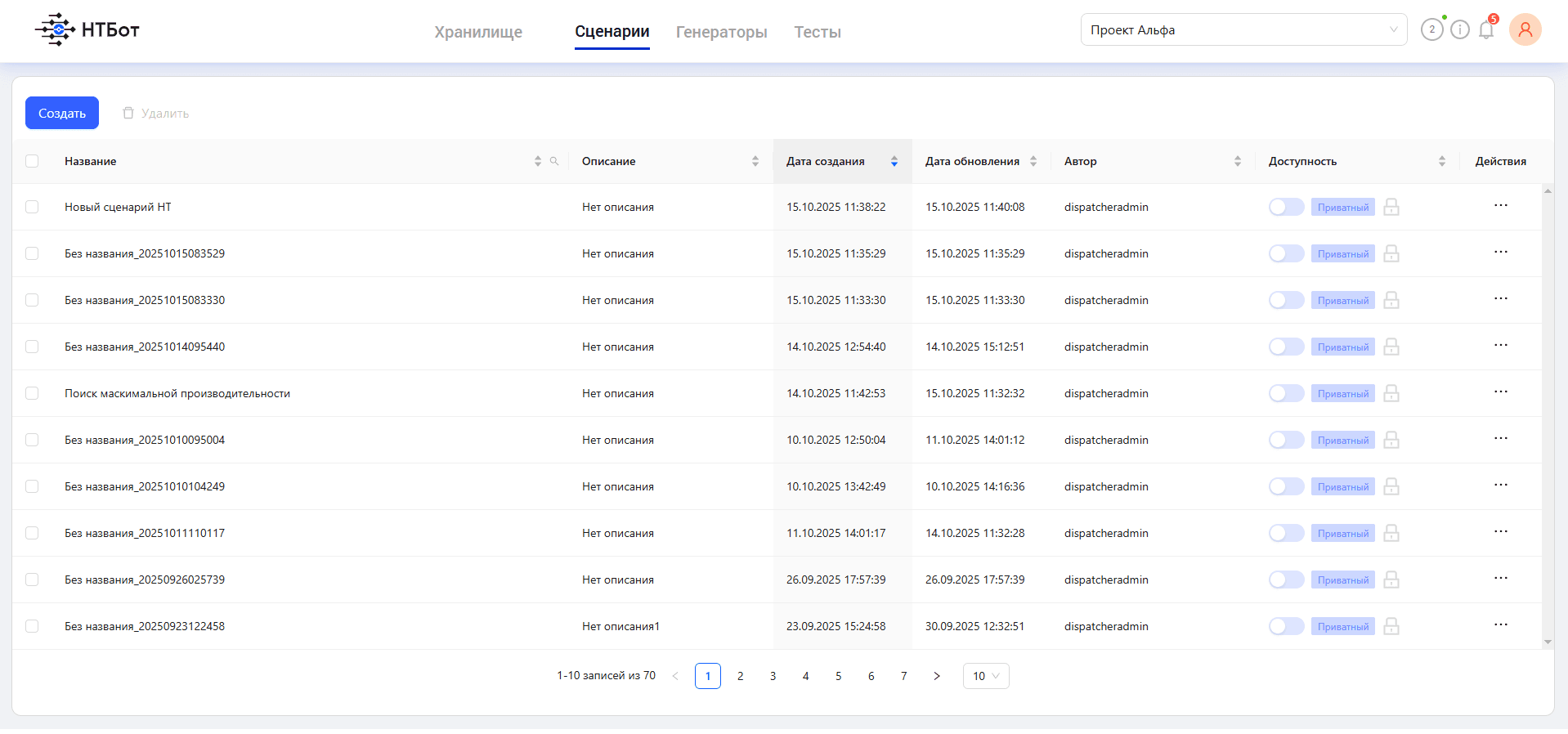Click lock icon for Без названия_20251010095004
This screenshot has width=1568, height=734.
tap(1391, 440)
